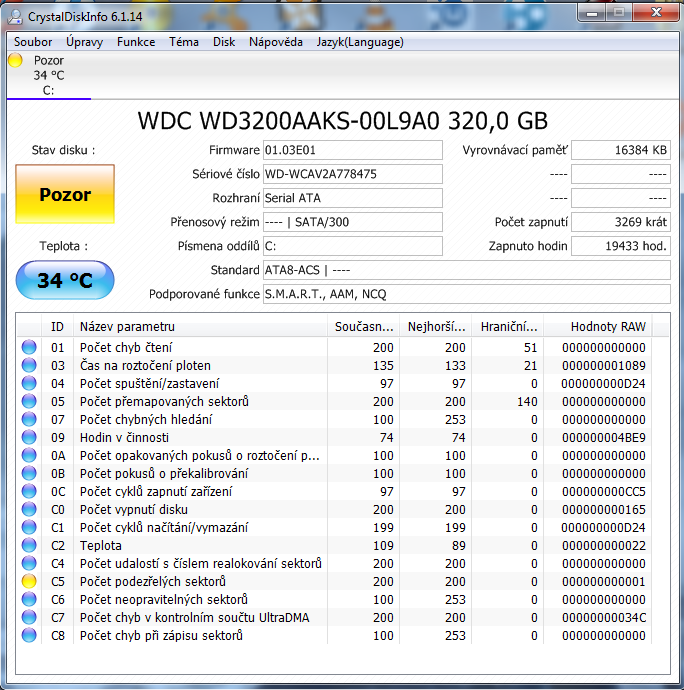Click the Firmware value field
The height and width of the screenshot is (690, 684).
tap(351, 150)
